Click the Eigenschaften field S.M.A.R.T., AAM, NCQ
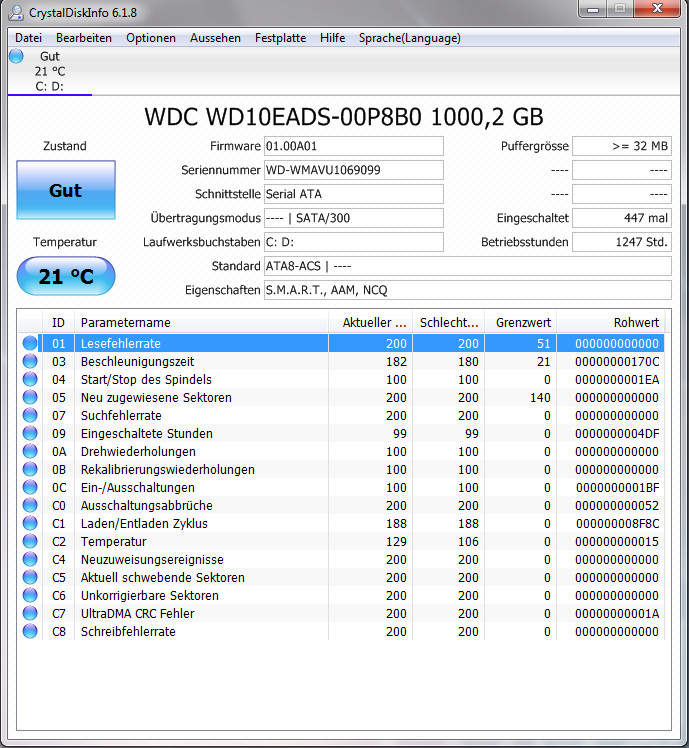Screen dimensions: 689x748 pyautogui.click(x=468, y=290)
